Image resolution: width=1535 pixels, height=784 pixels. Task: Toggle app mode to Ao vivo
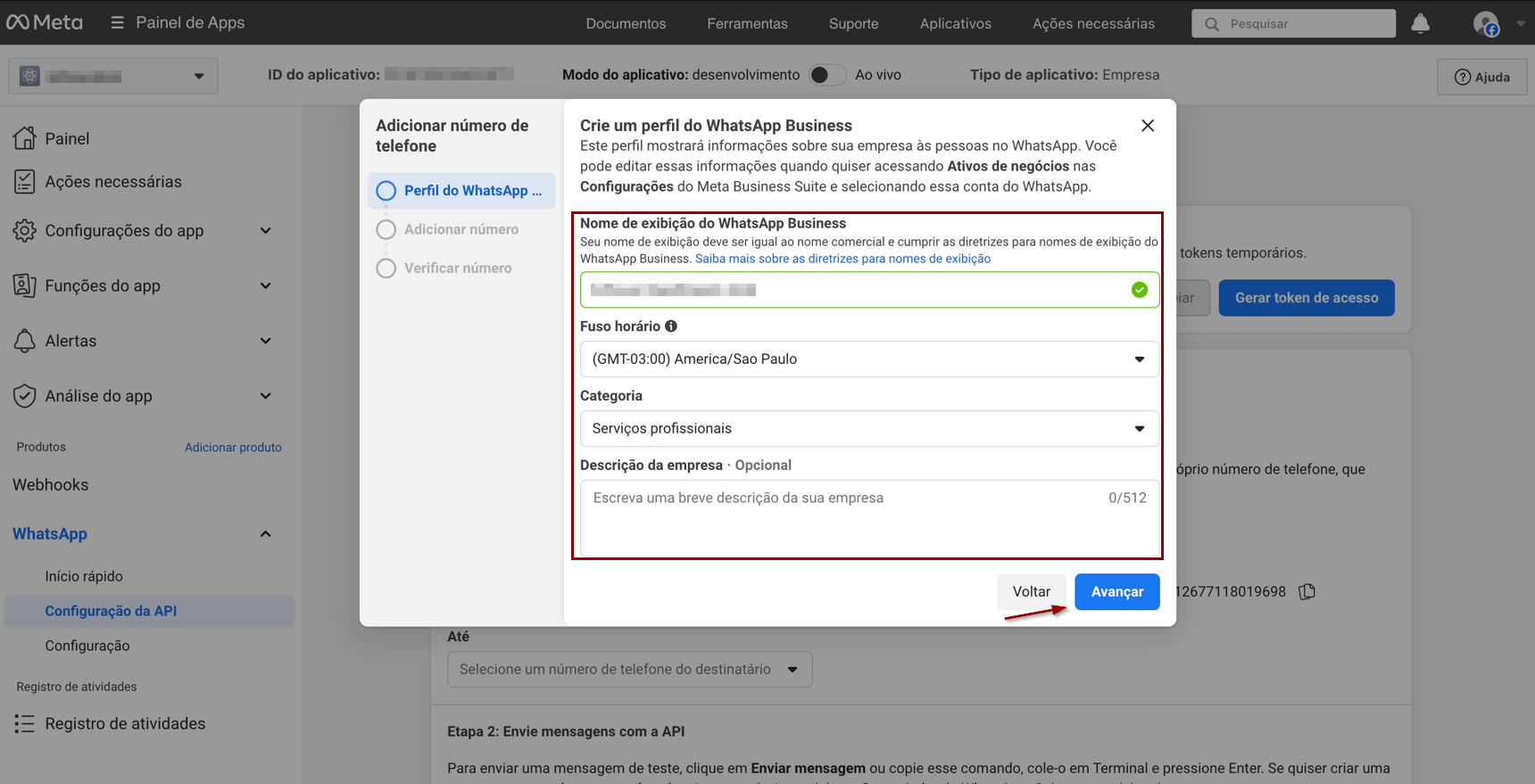point(826,75)
